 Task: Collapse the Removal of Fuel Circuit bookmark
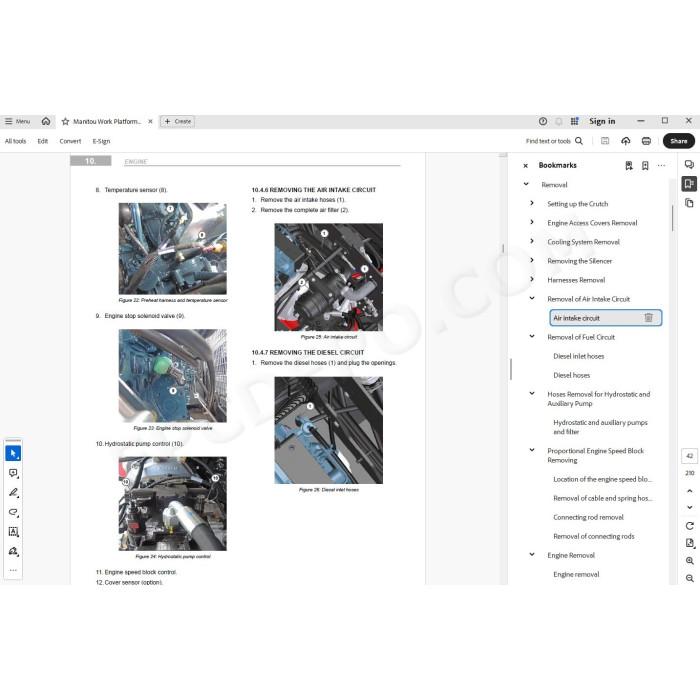532,336
